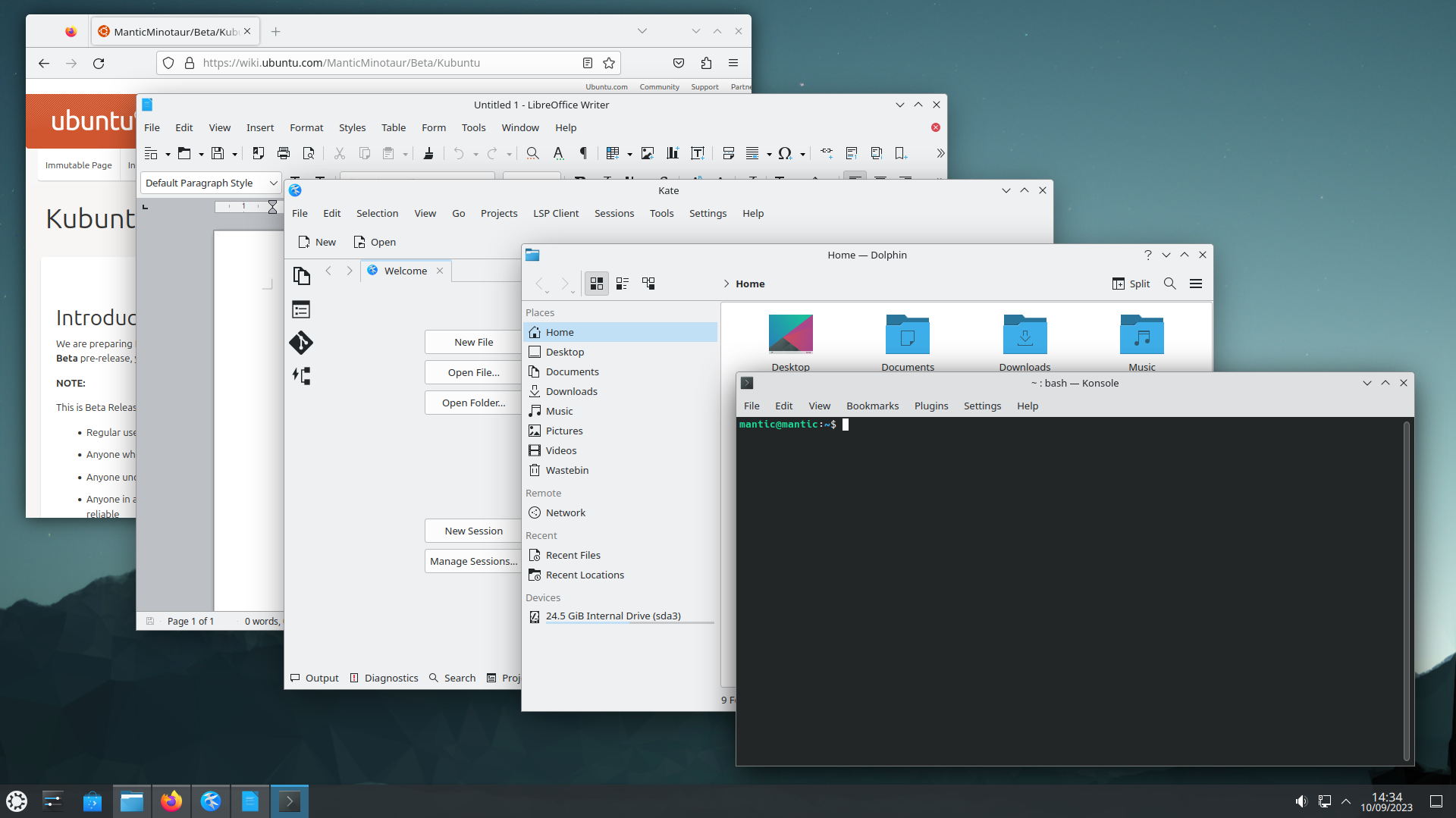Click Community link on Ubuntu wiki
The width and height of the screenshot is (1456, 818).
[659, 86]
